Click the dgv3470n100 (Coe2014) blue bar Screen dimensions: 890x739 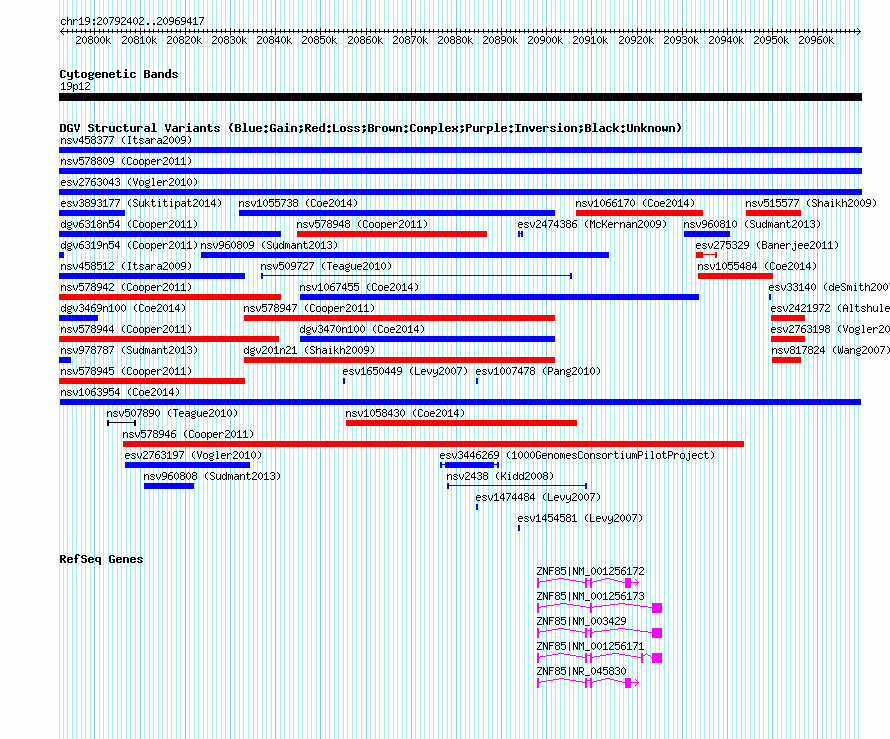click(x=427, y=339)
